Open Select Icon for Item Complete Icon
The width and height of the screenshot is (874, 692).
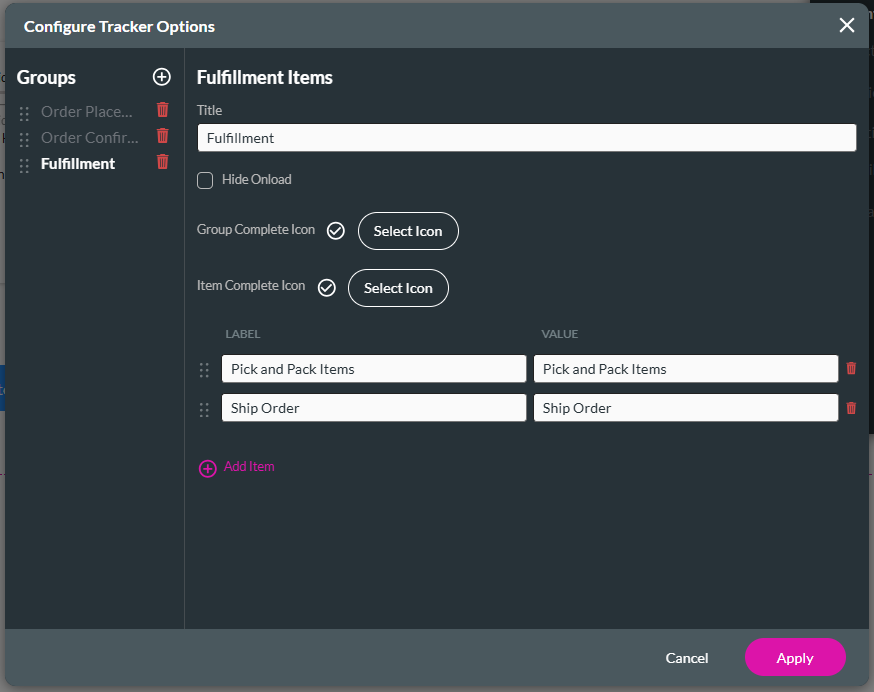click(x=398, y=288)
